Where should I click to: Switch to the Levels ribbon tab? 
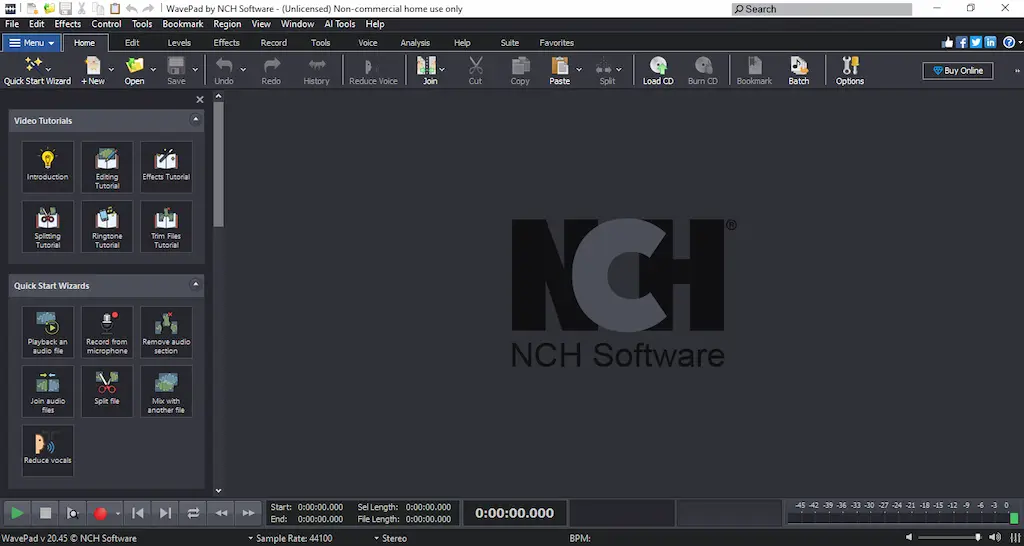pos(179,42)
